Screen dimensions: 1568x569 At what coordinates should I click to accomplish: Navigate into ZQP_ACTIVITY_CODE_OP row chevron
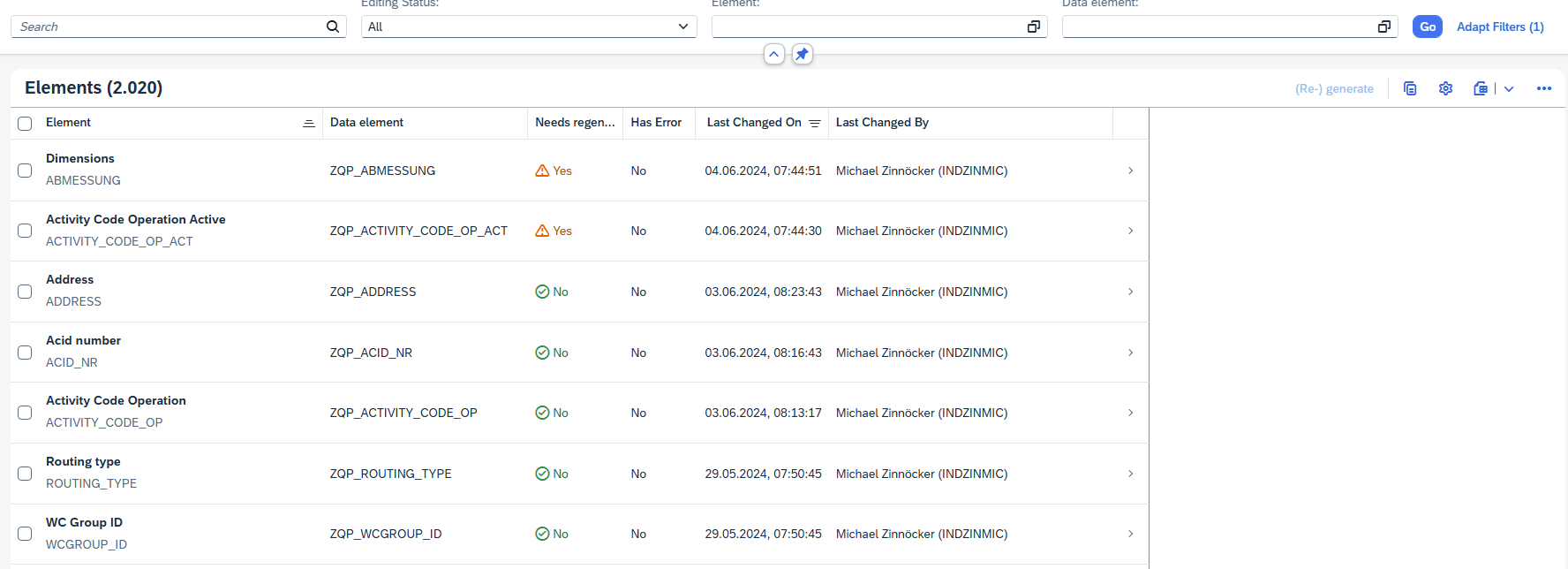pyautogui.click(x=1130, y=413)
